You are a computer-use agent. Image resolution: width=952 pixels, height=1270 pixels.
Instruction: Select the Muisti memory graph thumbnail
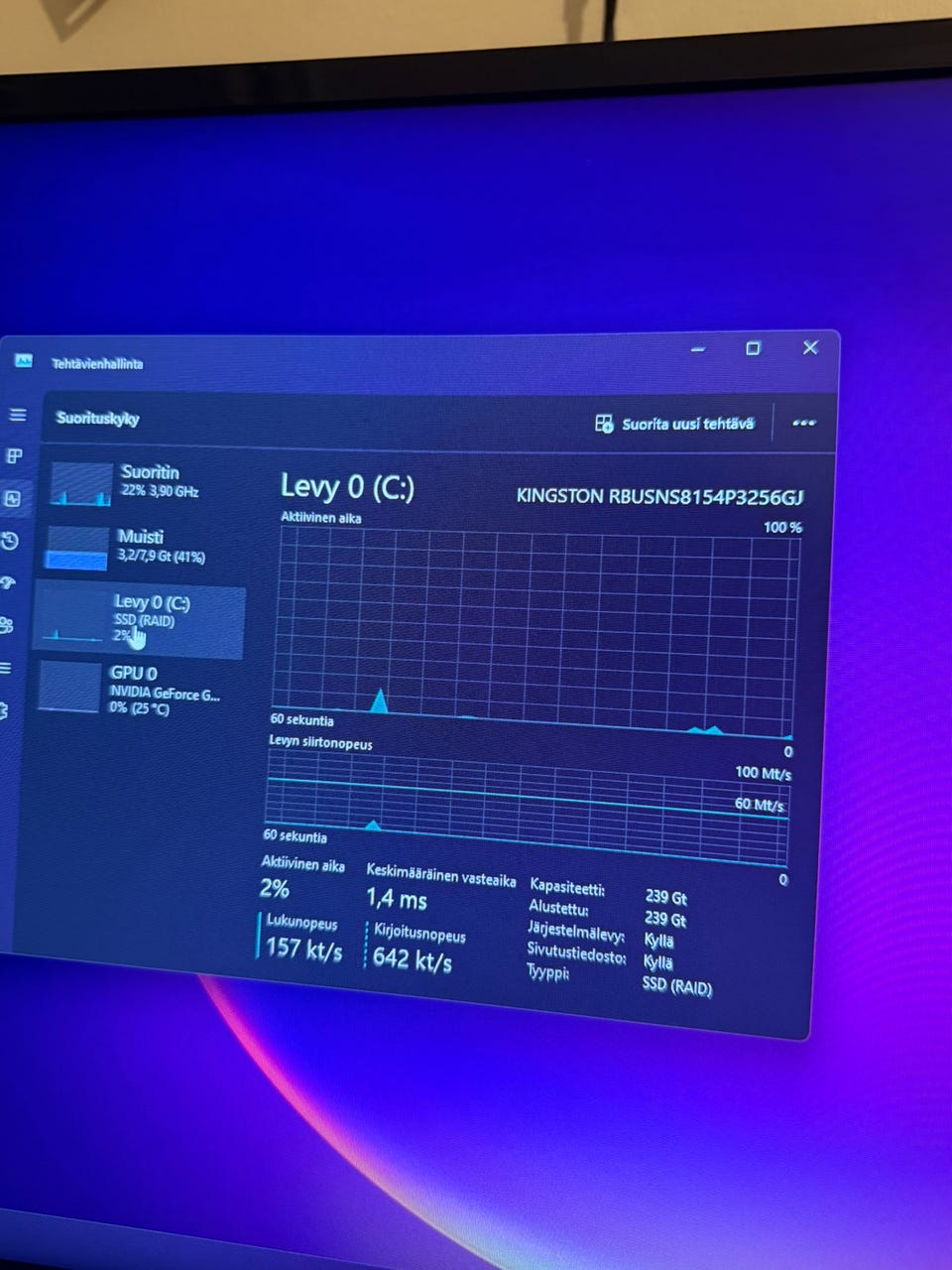click(77, 549)
